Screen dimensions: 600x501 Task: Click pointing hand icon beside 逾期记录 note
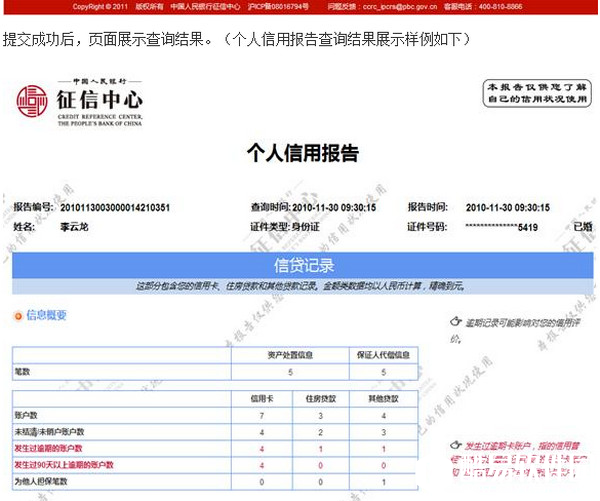445,323
